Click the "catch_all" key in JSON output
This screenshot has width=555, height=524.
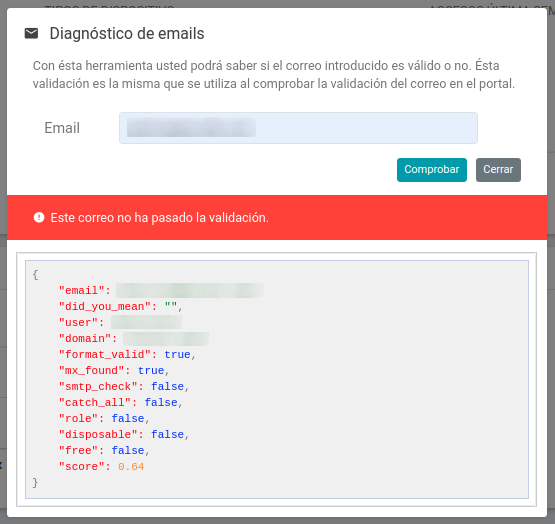pos(95,403)
